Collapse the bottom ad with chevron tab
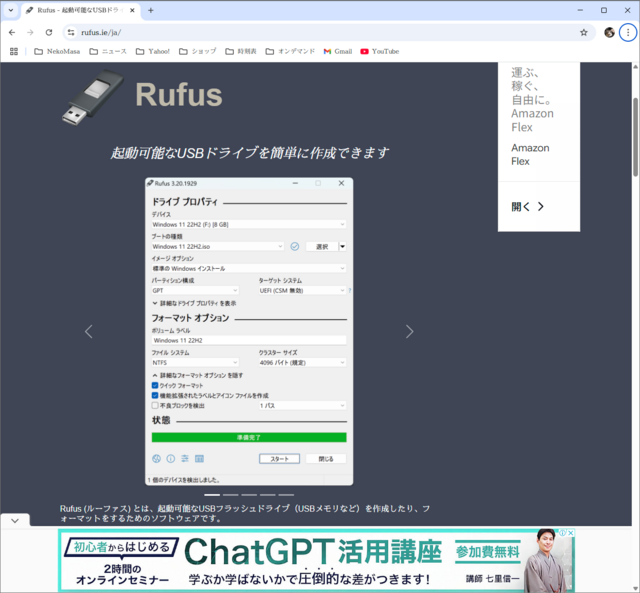The height and width of the screenshot is (593, 640). 15,520
